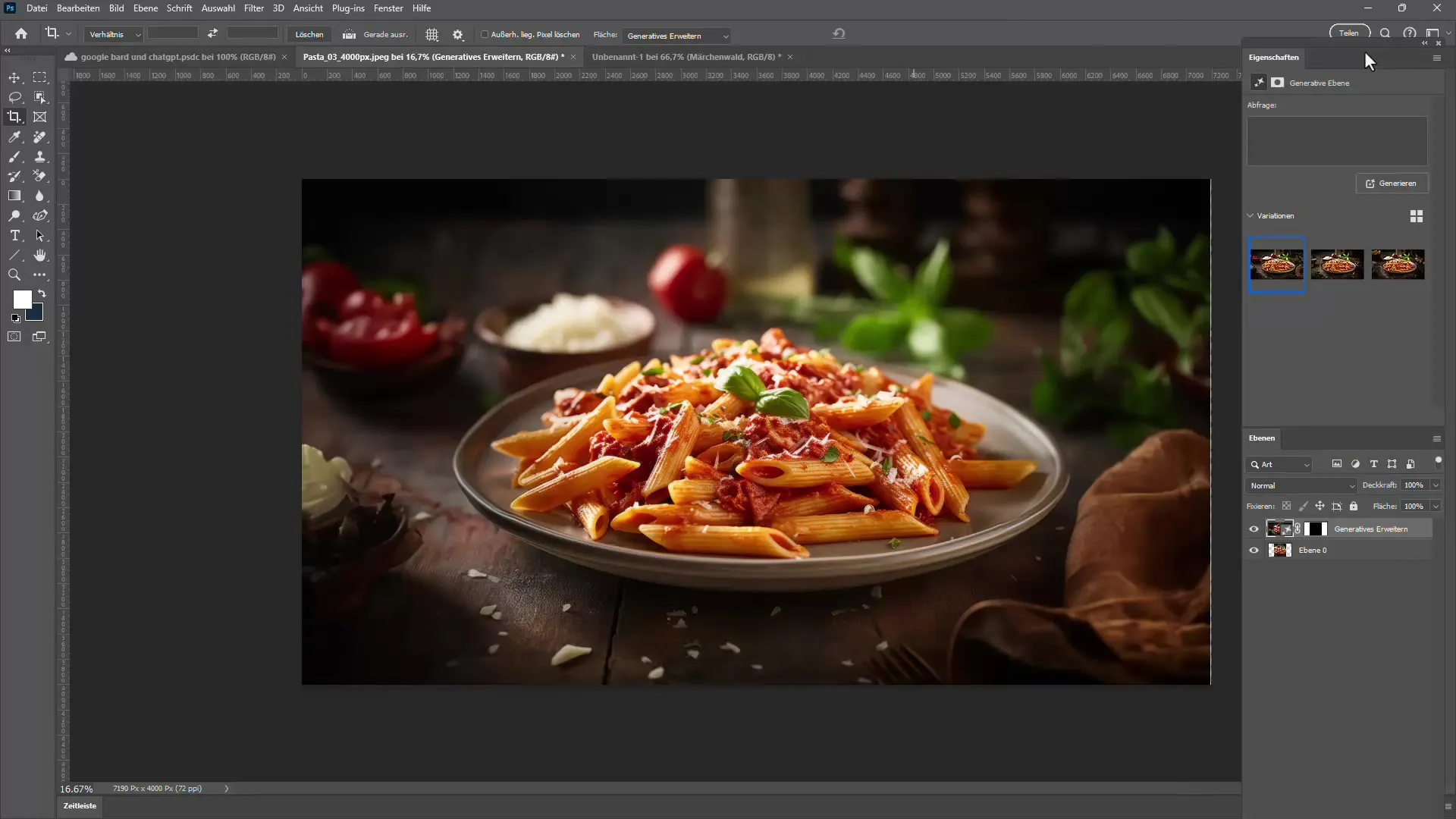Select the Crop tool in toolbox

click(x=14, y=117)
